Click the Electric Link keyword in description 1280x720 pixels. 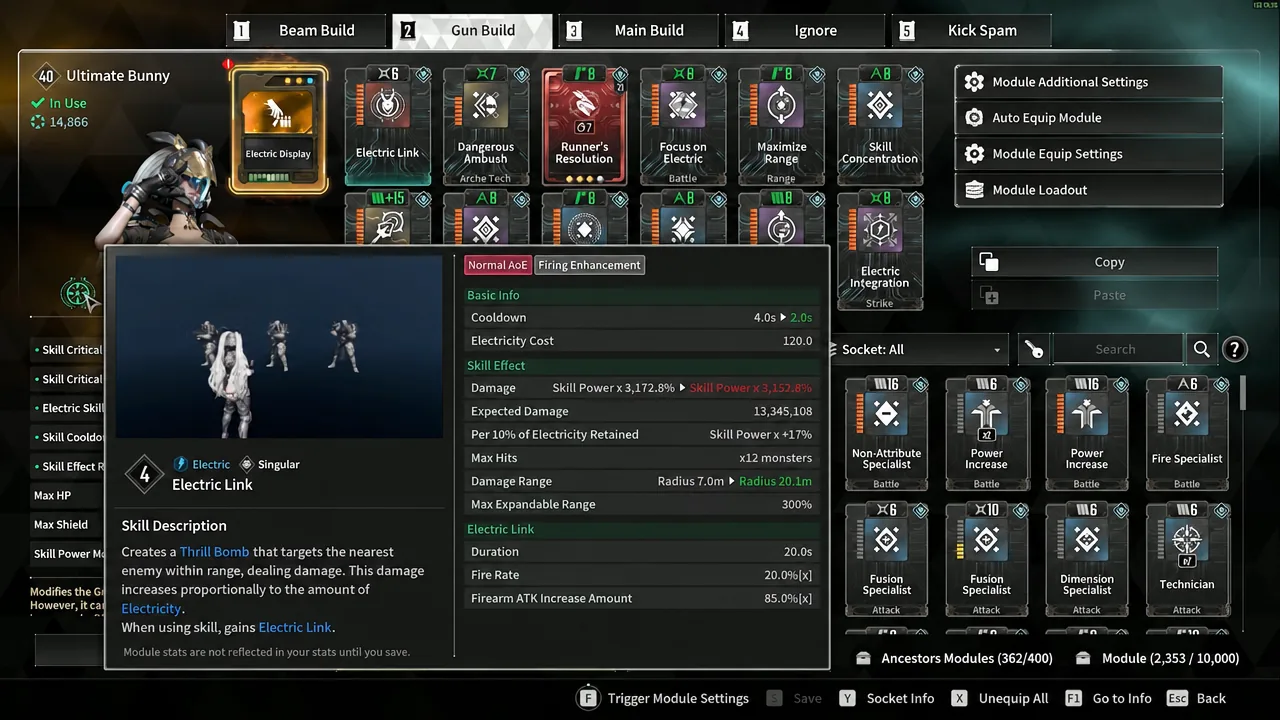point(295,628)
